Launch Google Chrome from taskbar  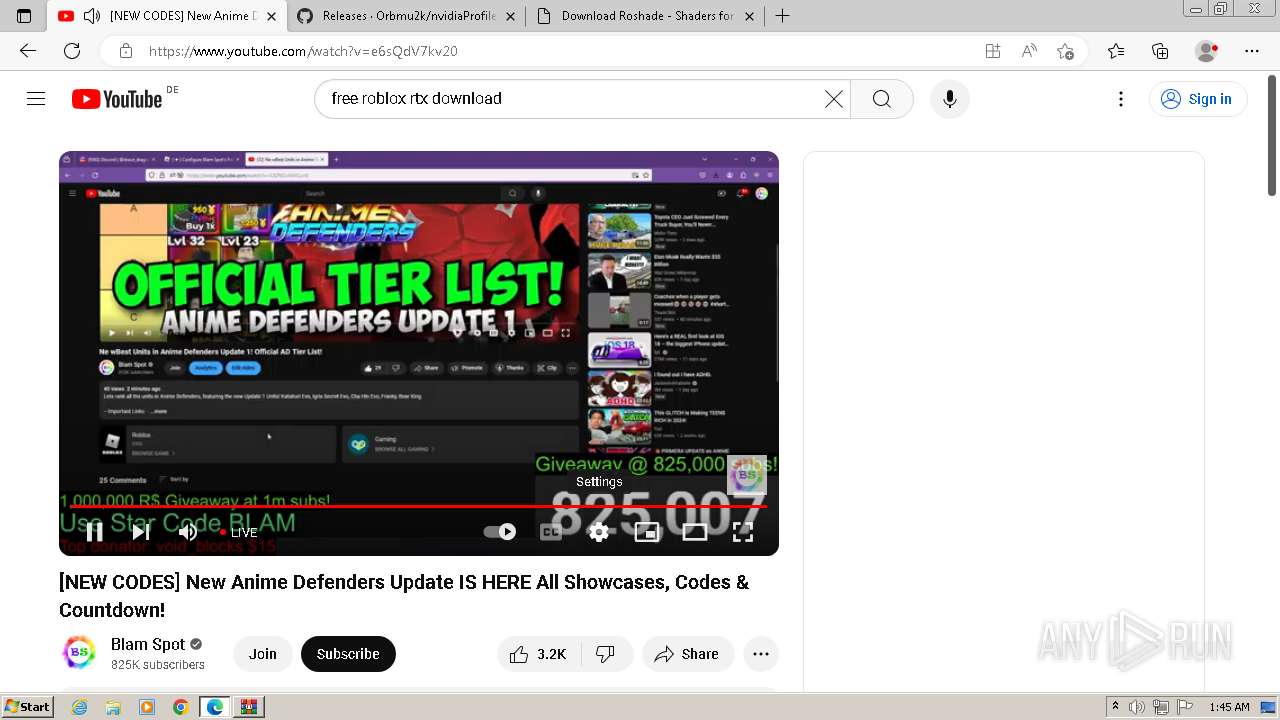[x=181, y=707]
